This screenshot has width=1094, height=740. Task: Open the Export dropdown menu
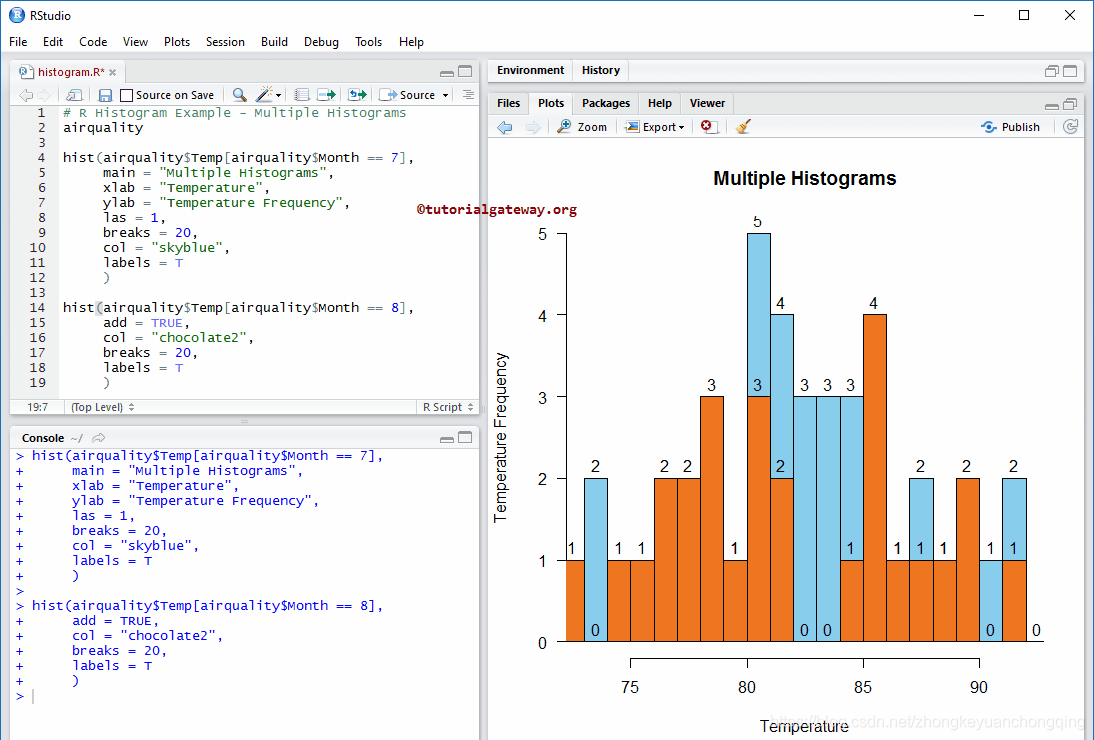pyautogui.click(x=654, y=127)
